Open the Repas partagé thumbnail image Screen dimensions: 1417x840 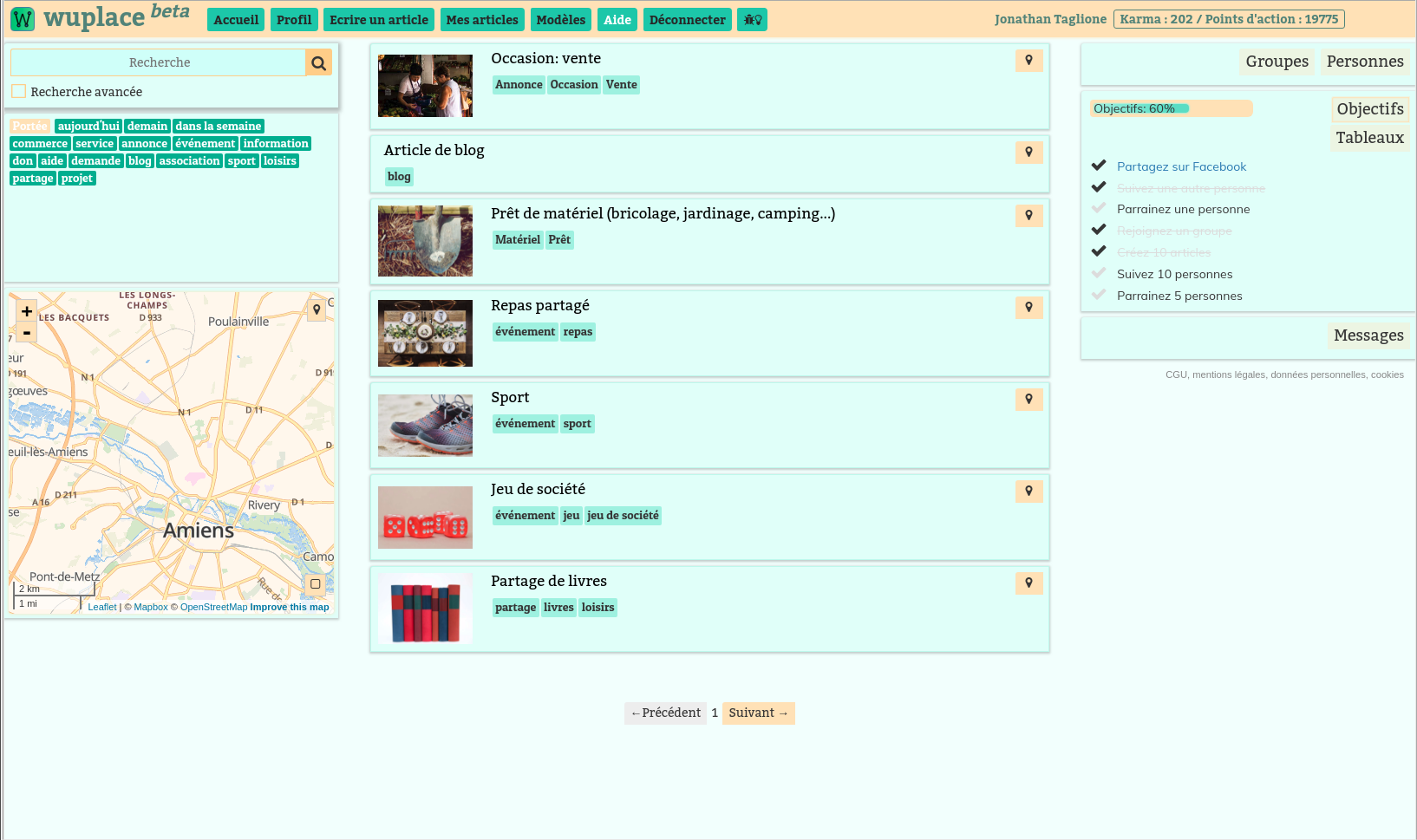(425, 334)
